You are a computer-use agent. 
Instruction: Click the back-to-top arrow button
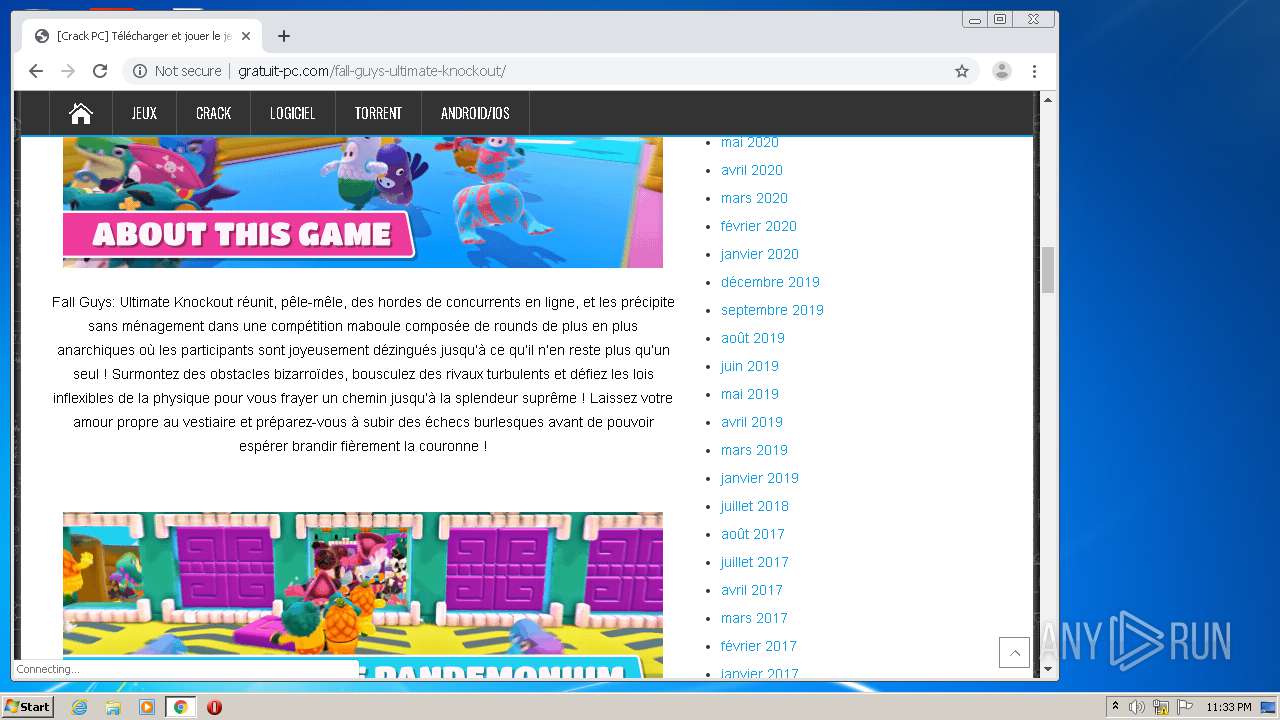(1014, 652)
